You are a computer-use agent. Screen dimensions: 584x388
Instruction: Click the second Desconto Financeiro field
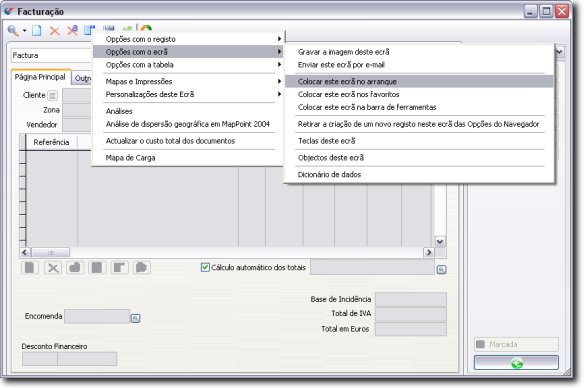coord(87,359)
